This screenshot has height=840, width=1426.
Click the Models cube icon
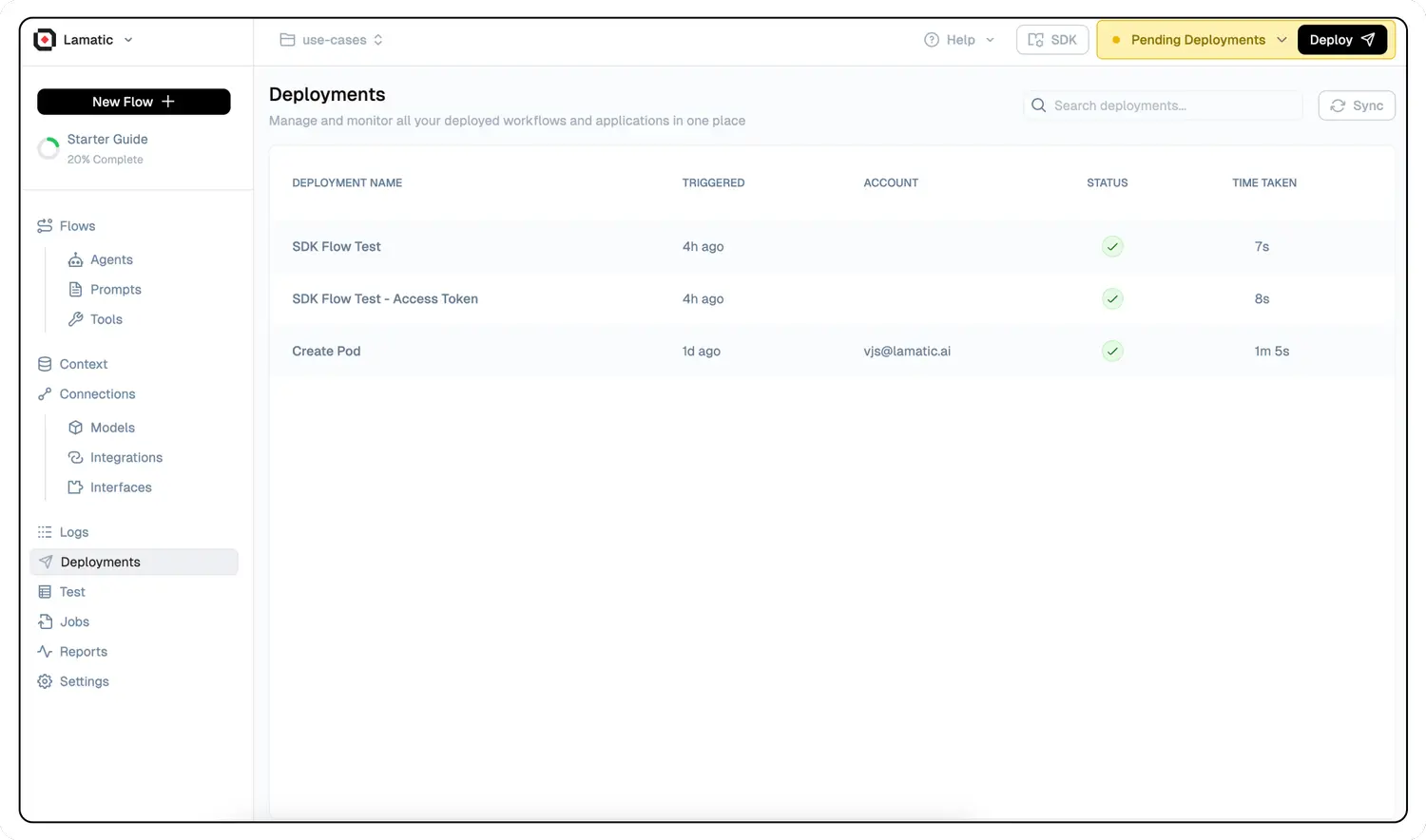coord(75,428)
